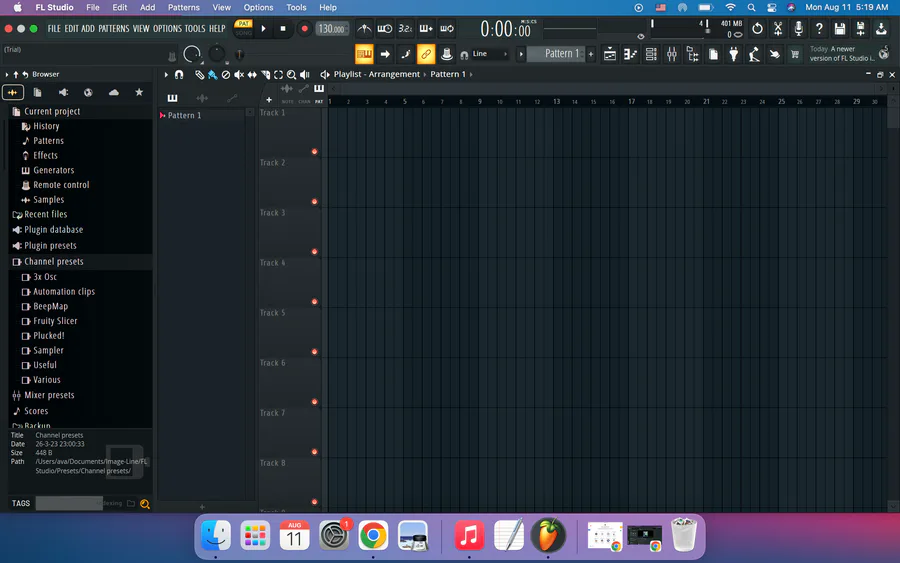Click the 130.000 tempo field

tap(332, 29)
